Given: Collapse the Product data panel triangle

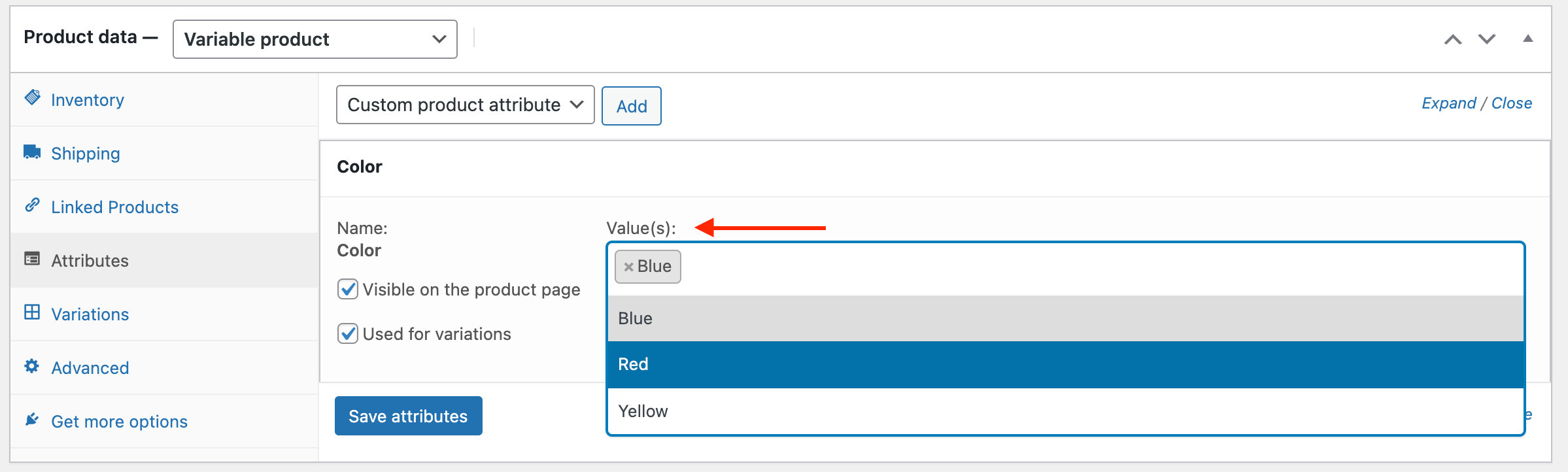Looking at the screenshot, I should [x=1527, y=39].
